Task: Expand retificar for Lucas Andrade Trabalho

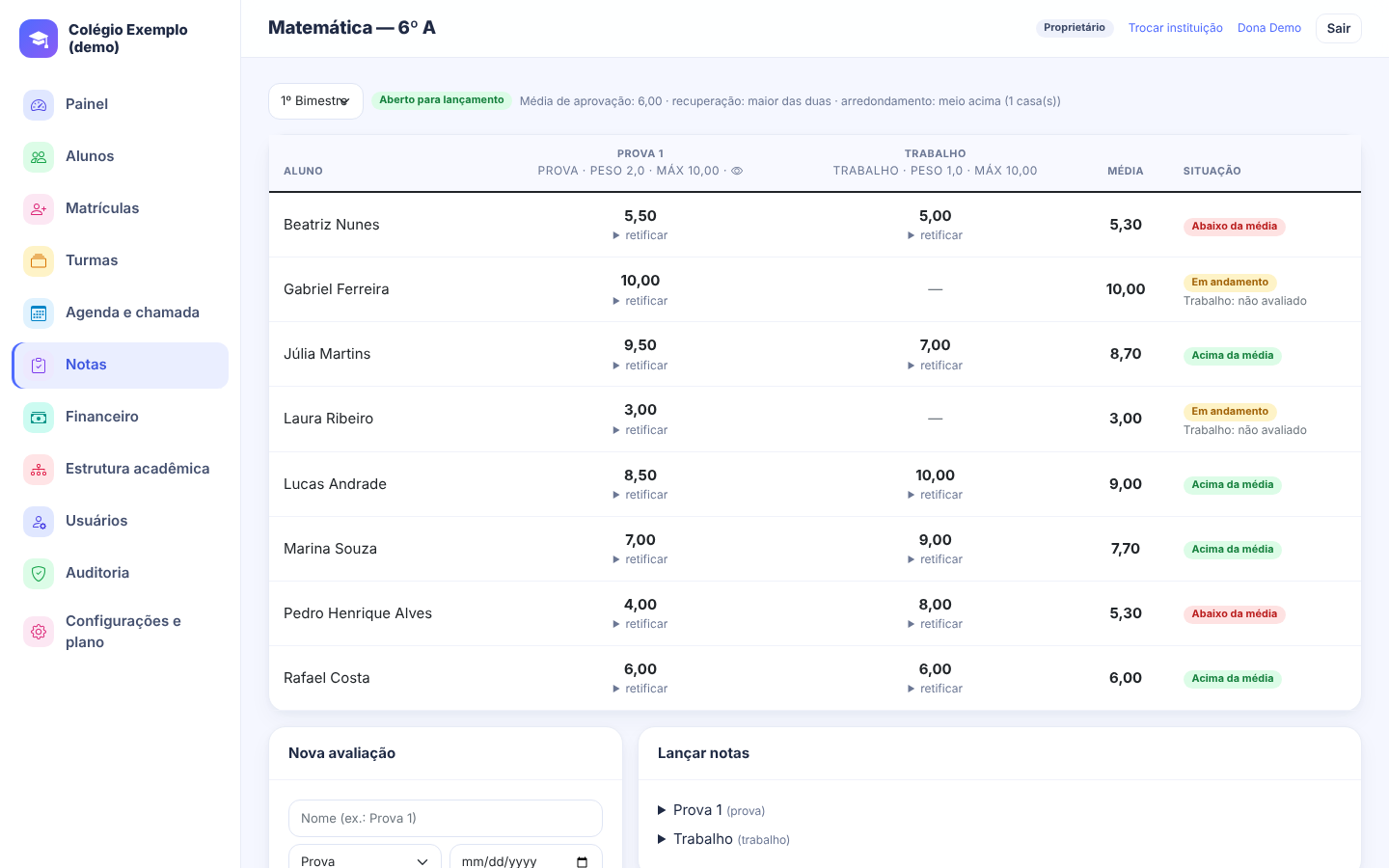Action: 935,495
